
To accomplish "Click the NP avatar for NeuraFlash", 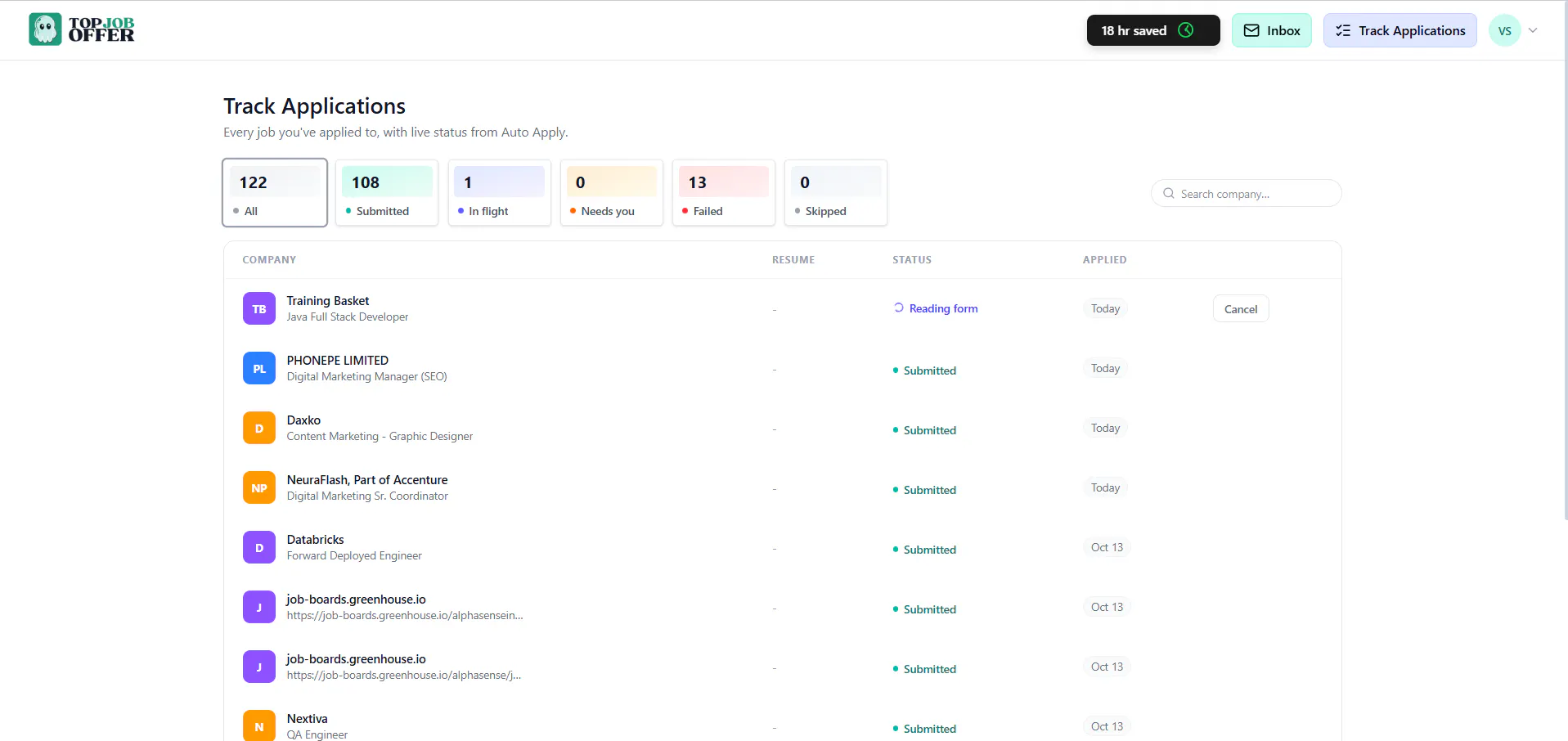I will 259,488.
